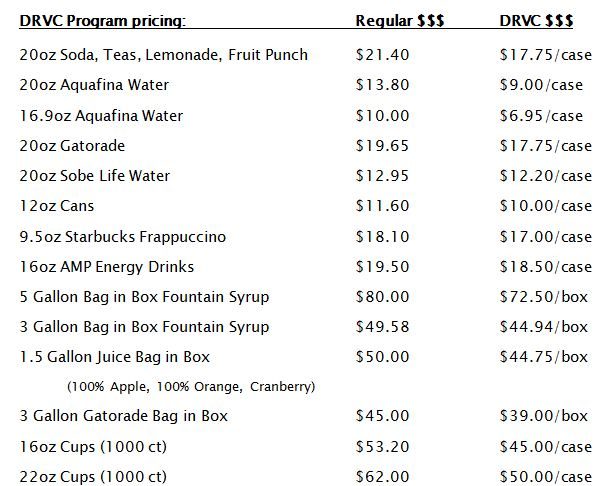Click the '20oz Aquafina Water' item
This screenshot has width=613, height=486.
pyautogui.click(x=94, y=85)
